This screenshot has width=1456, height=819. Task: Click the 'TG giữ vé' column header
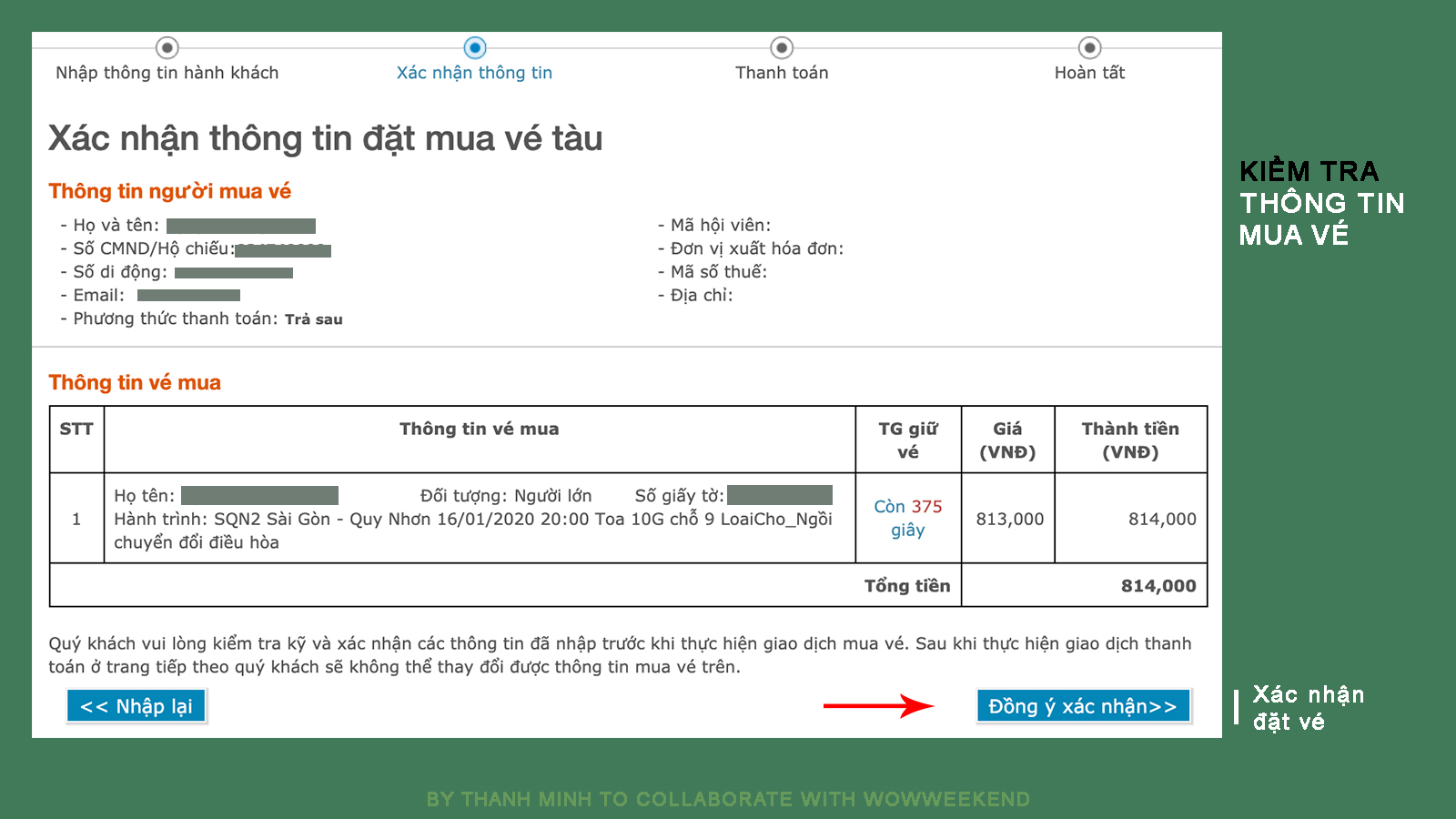(908, 440)
